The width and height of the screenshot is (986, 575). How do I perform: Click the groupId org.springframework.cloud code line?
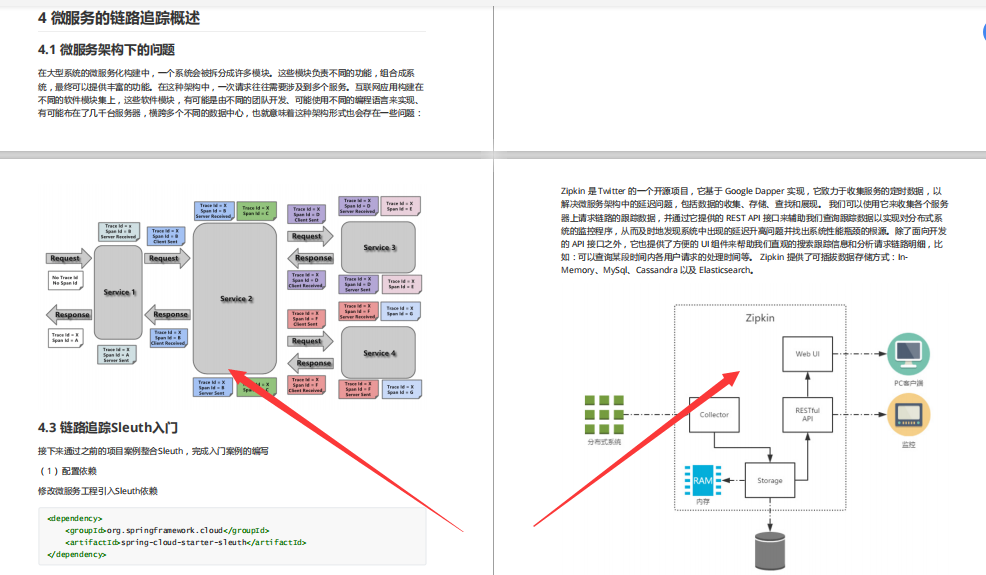[167, 530]
